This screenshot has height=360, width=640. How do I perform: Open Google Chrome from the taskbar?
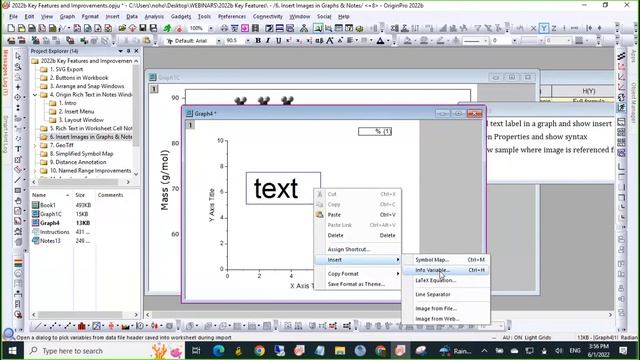[259, 351]
